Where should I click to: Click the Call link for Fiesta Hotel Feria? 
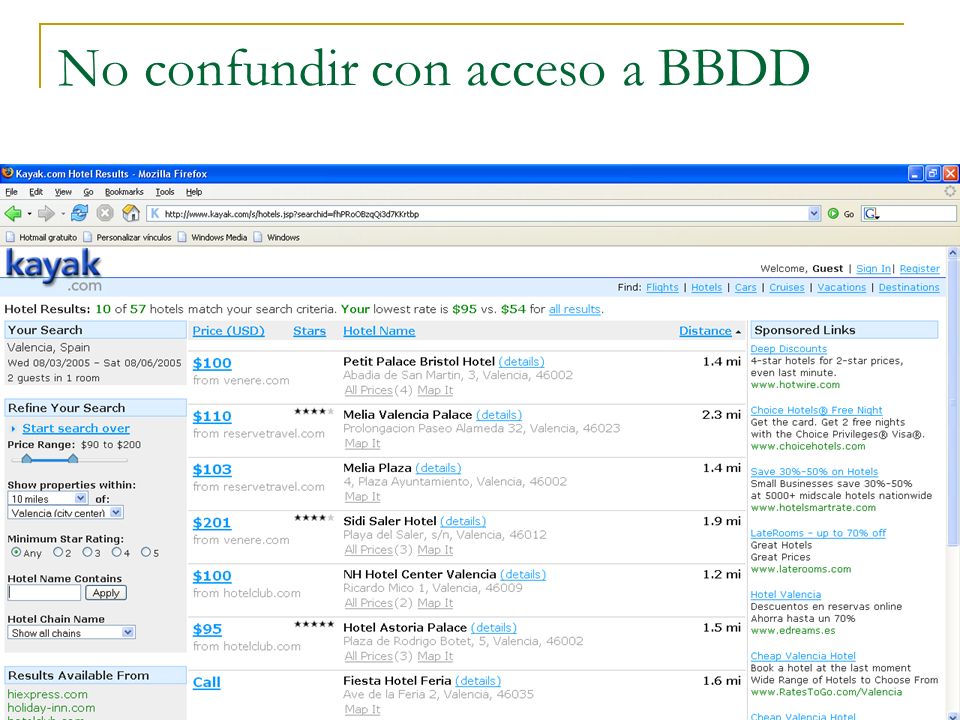pos(206,682)
